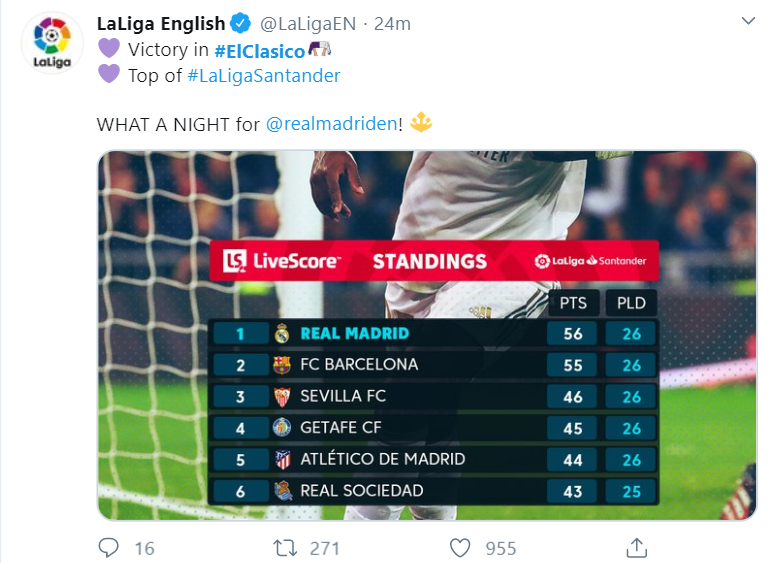The height and width of the screenshot is (563, 772).
Task: Open the 24m tweet timestamp
Action: pyautogui.click(x=392, y=24)
